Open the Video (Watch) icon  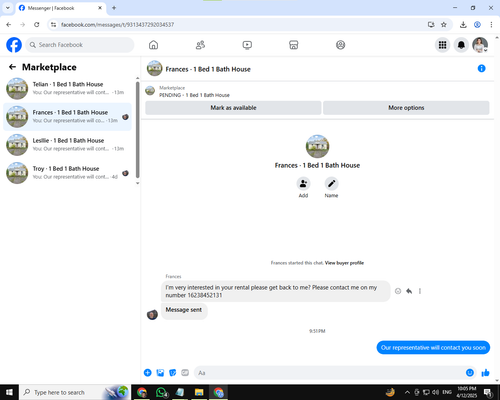tap(247, 45)
